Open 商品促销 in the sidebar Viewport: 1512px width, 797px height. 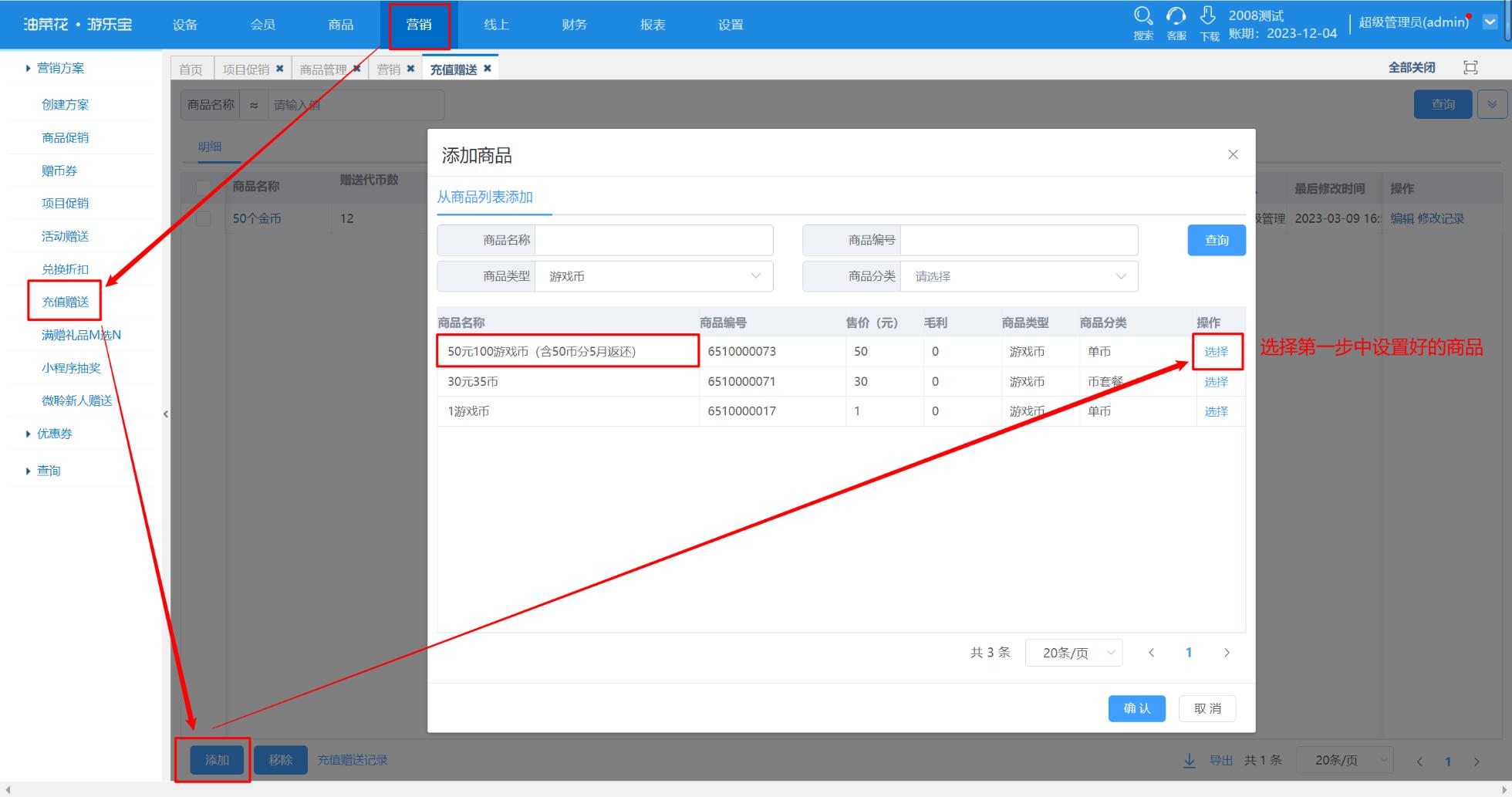66,137
